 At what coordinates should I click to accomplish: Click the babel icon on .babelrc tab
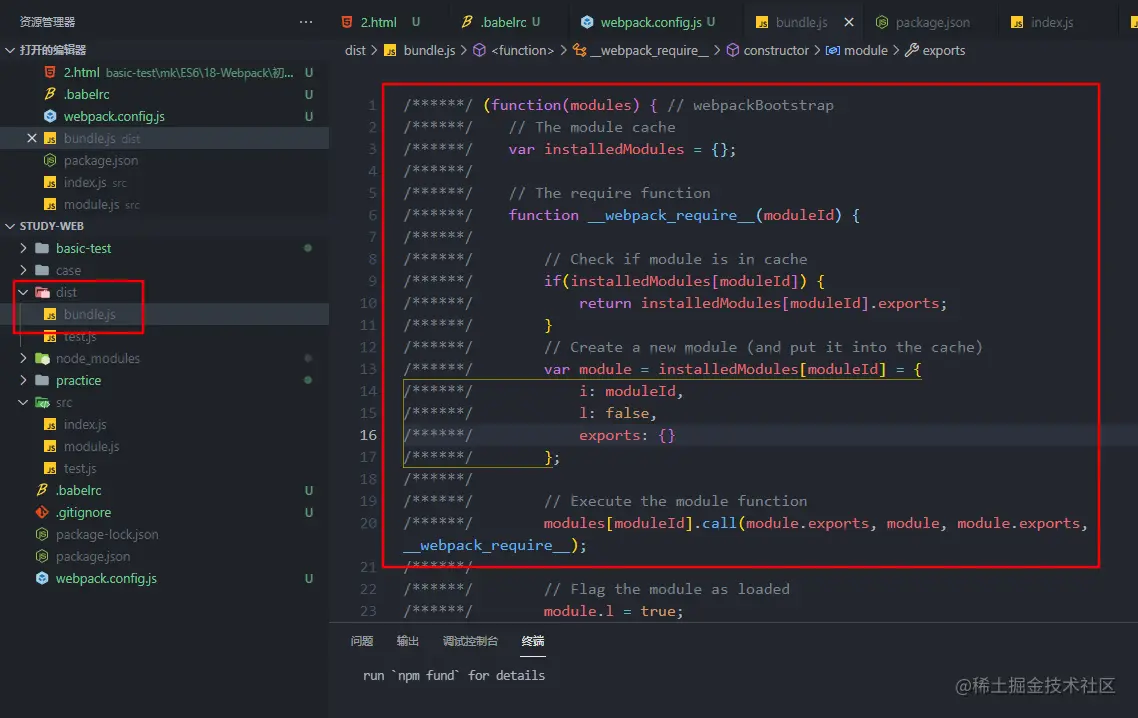(467, 23)
